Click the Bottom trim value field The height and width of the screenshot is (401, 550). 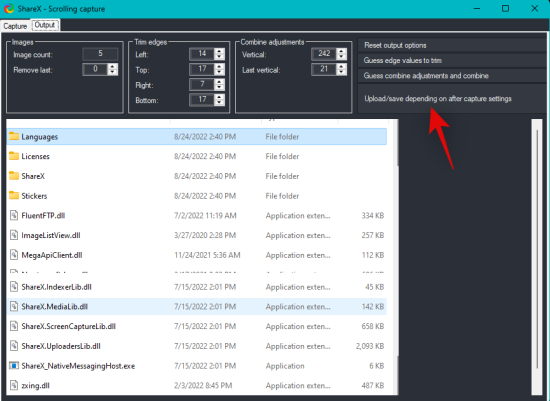click(202, 100)
